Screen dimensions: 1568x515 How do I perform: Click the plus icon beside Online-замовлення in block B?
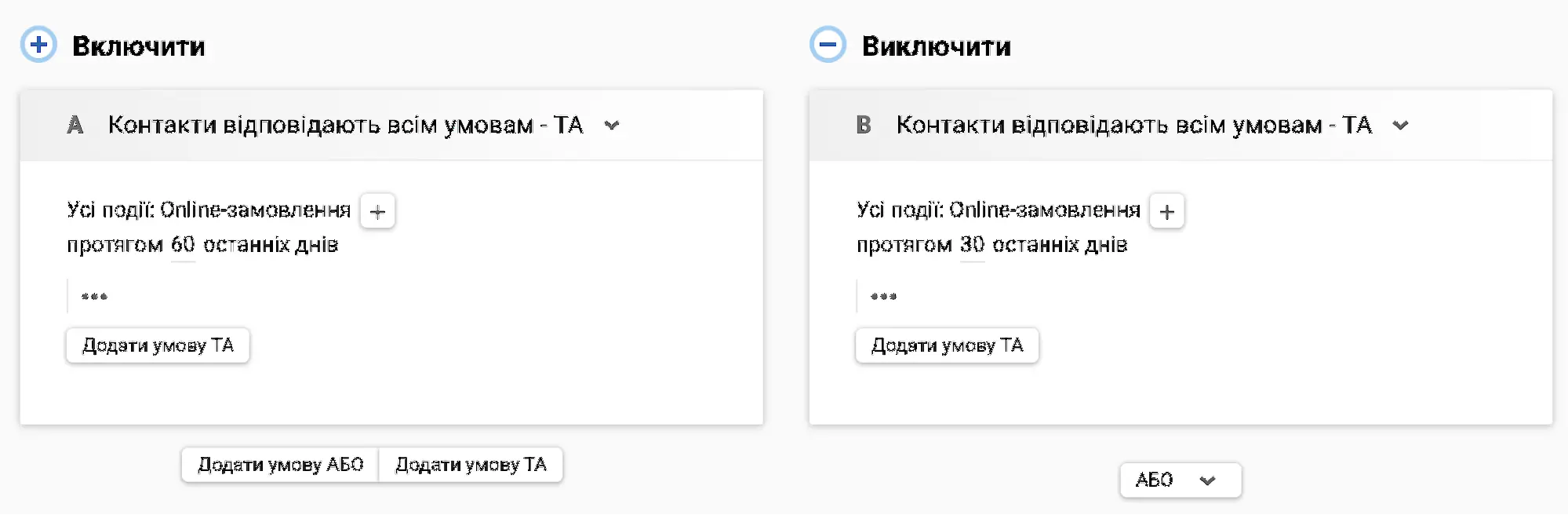(1167, 211)
